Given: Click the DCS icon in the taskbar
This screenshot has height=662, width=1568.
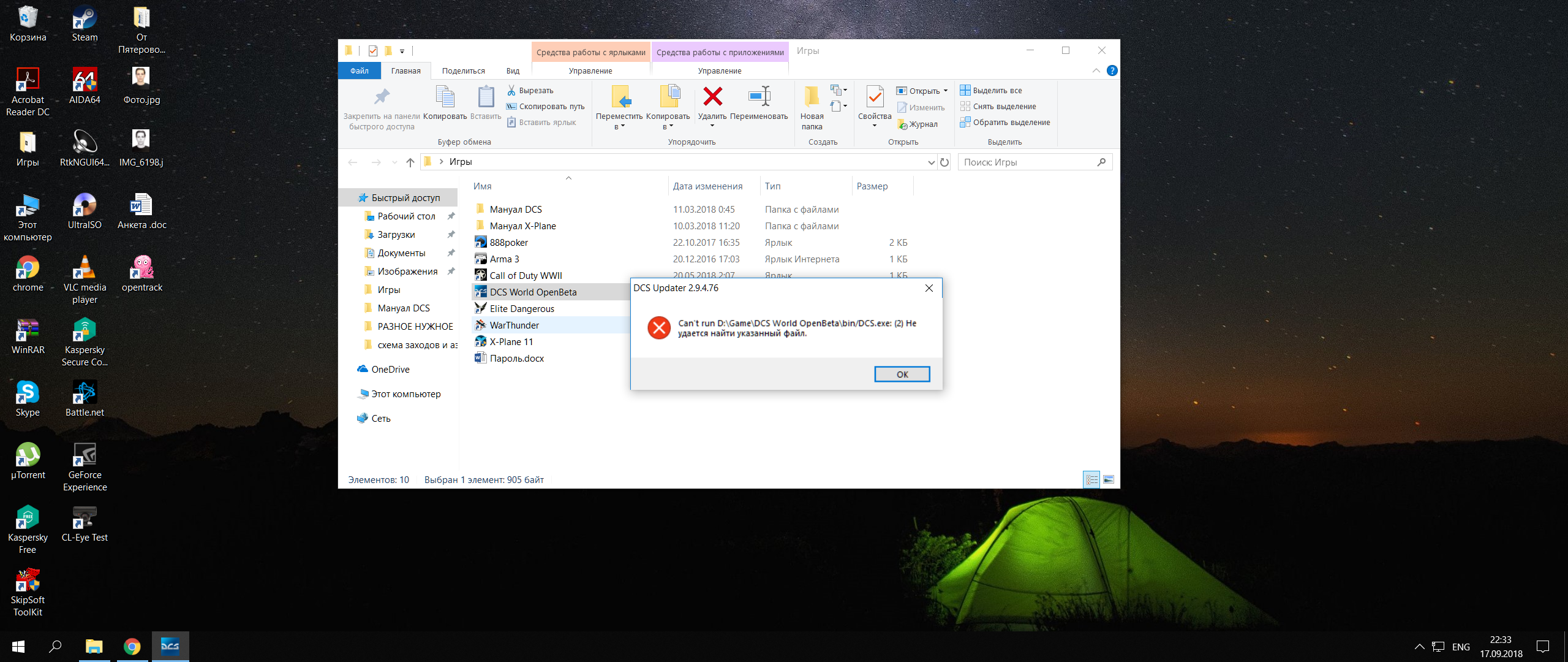Looking at the screenshot, I should coord(170,646).
